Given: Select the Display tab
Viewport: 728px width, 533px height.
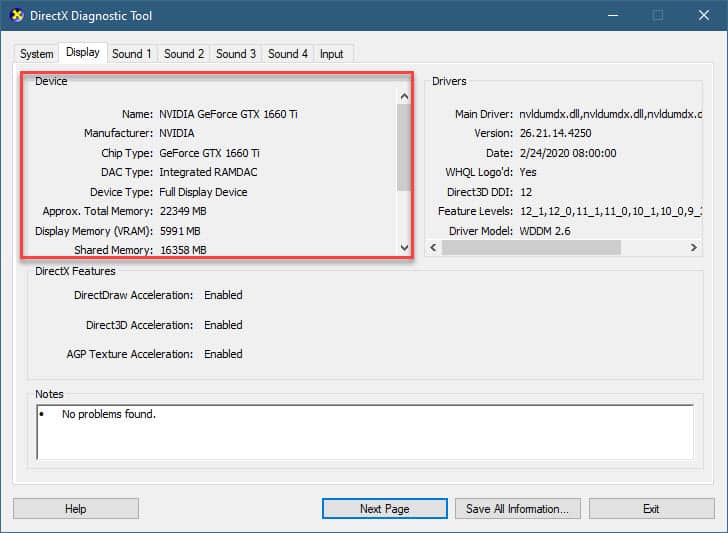Looking at the screenshot, I should point(83,52).
